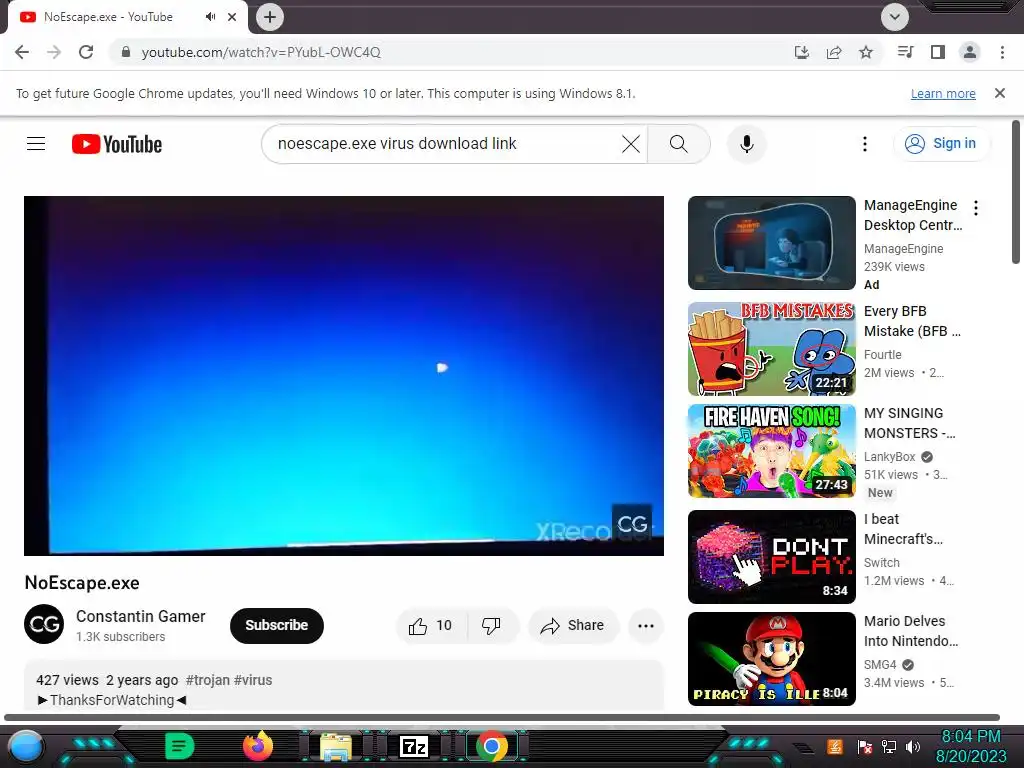The height and width of the screenshot is (768, 1024).
Task: Click the horizontal scrollbar at bottom
Action: [502, 717]
